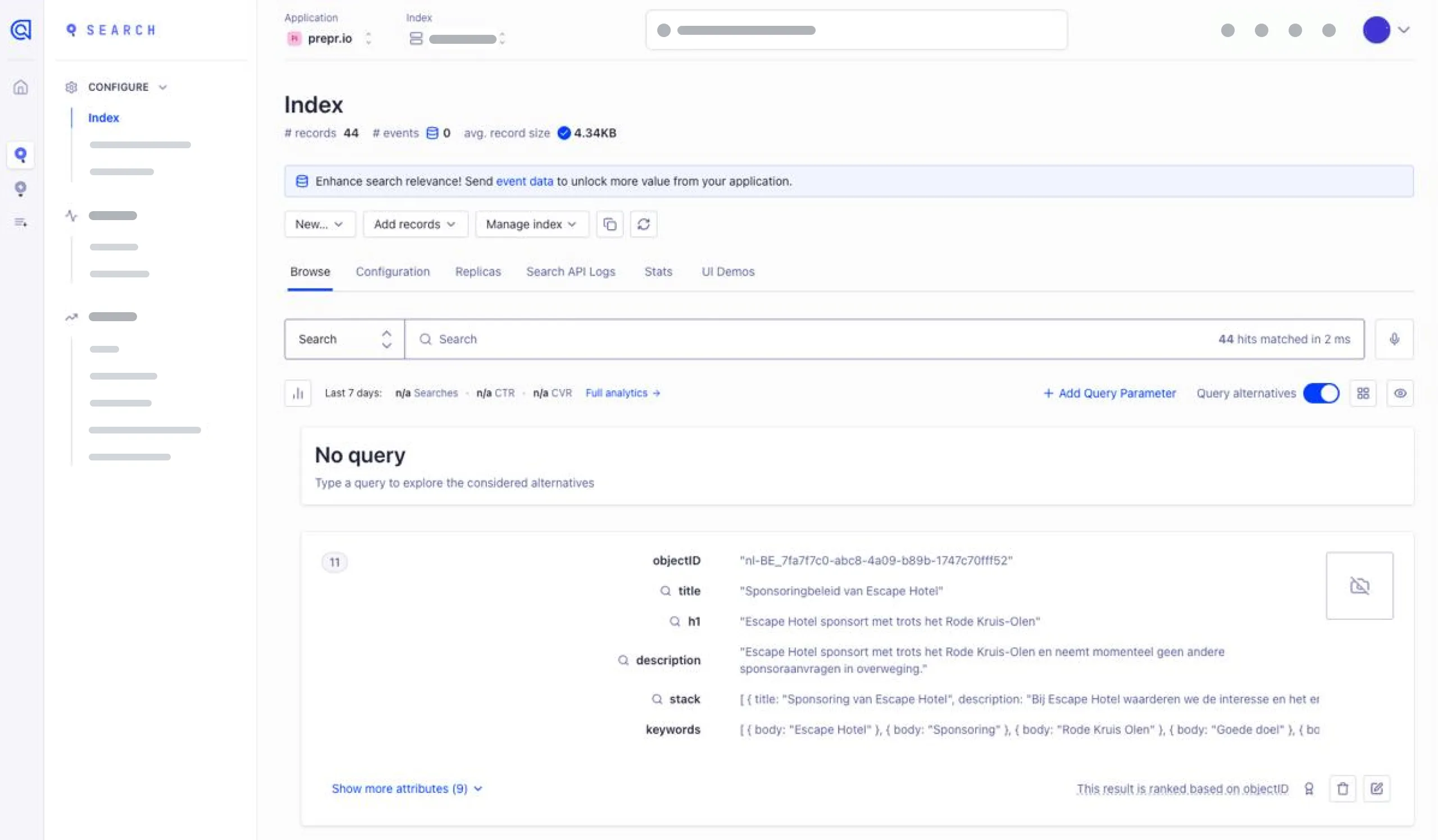The image size is (1438, 840).
Task: Open the Search API Logs tab
Action: (571, 271)
